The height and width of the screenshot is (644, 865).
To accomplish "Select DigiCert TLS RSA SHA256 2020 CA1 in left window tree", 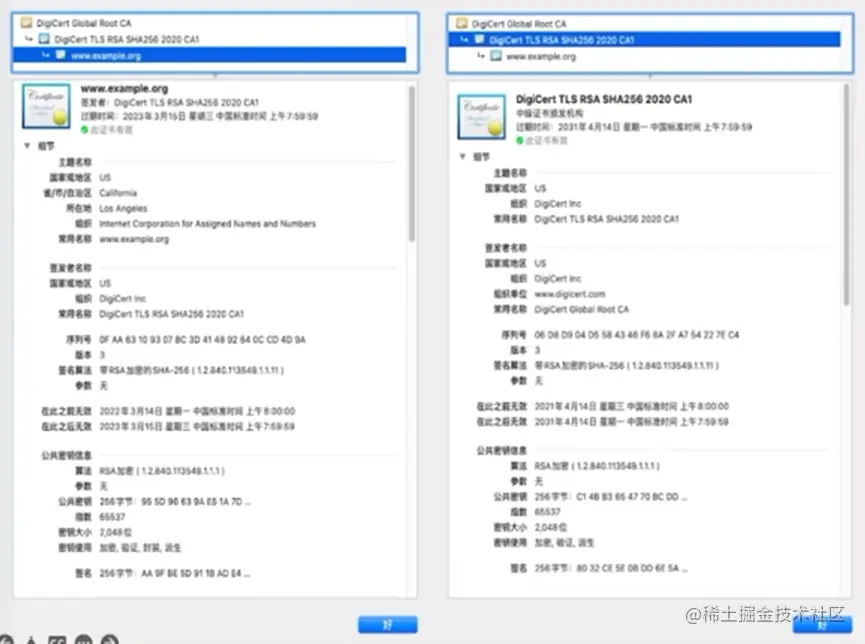I will (x=126, y=39).
